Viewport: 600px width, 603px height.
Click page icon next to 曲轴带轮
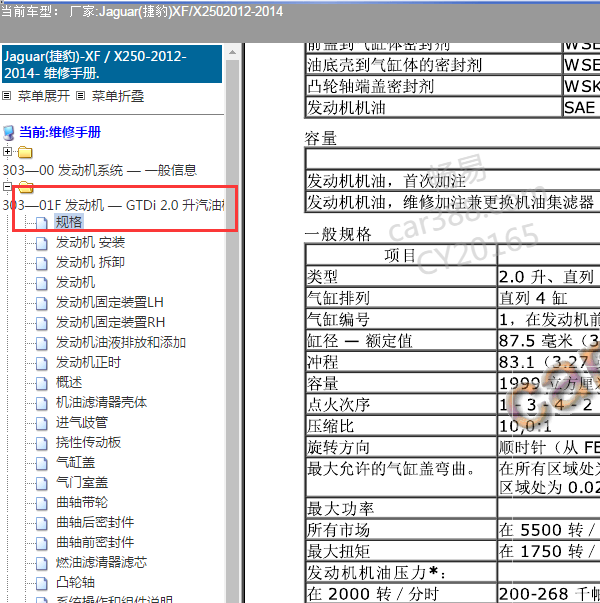(42, 503)
